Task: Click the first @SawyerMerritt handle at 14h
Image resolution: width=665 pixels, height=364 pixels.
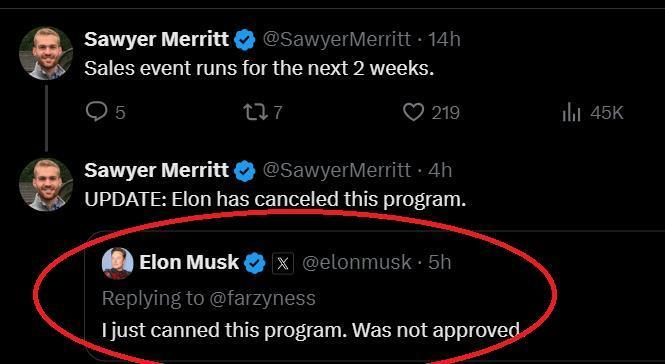Action: click(337, 39)
